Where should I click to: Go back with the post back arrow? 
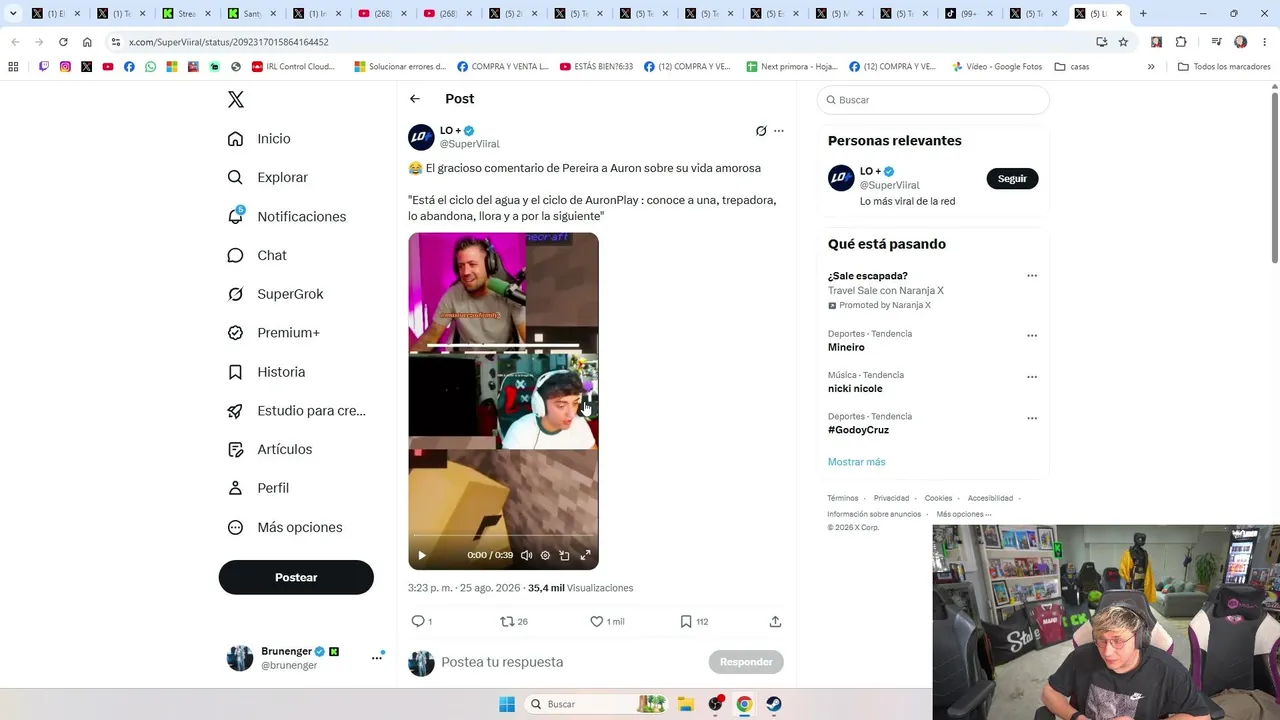[415, 99]
